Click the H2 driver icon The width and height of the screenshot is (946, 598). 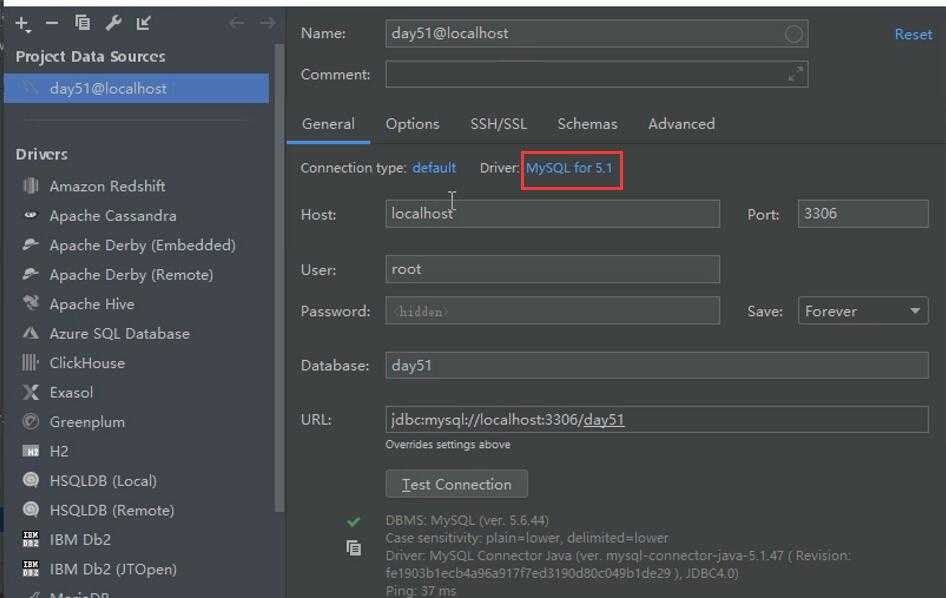pyautogui.click(x=30, y=451)
